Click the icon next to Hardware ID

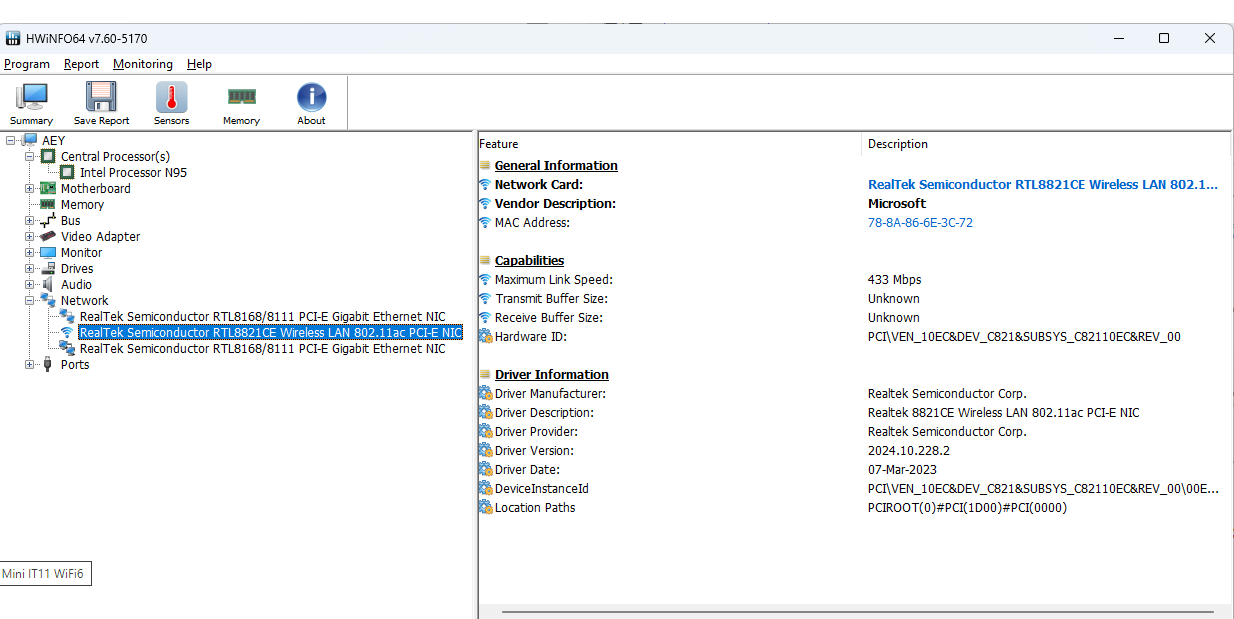tap(485, 337)
